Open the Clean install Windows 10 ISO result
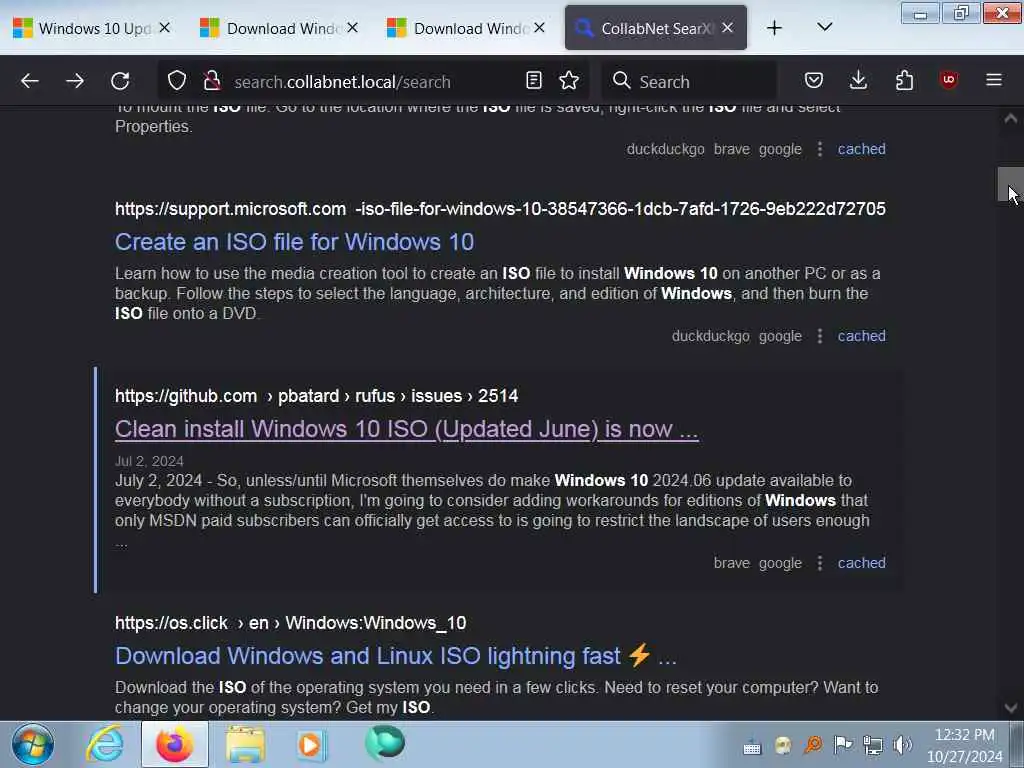1024x768 pixels. 407,429
